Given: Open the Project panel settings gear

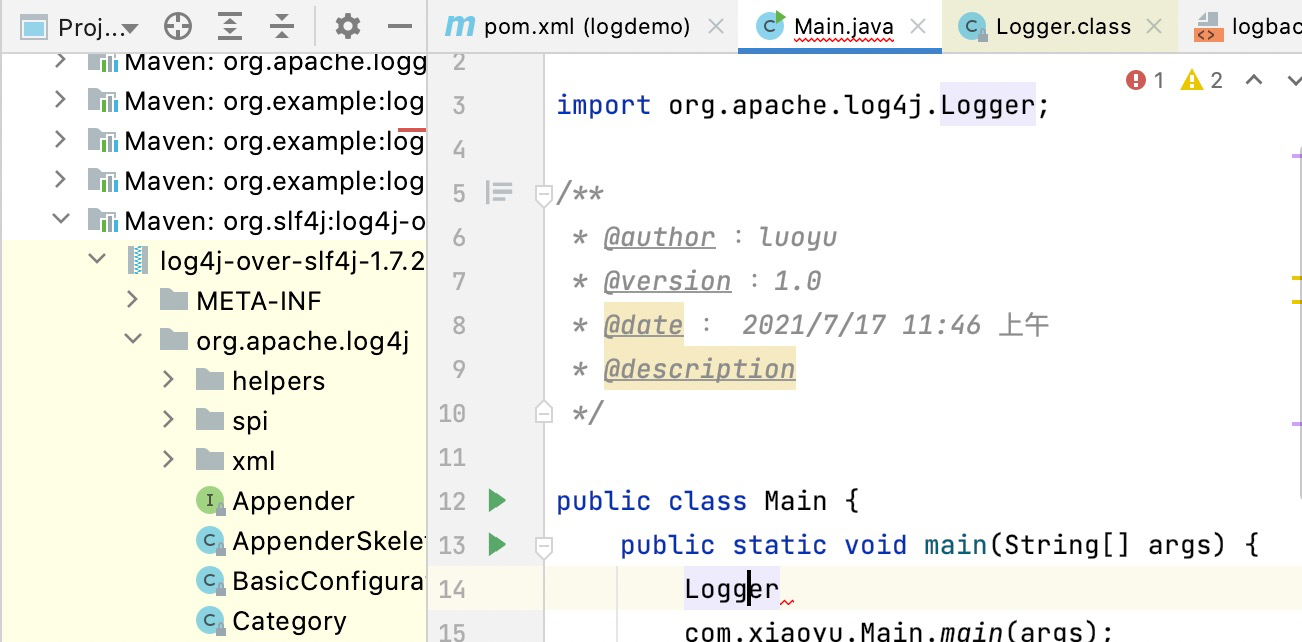Looking at the screenshot, I should pyautogui.click(x=347, y=27).
